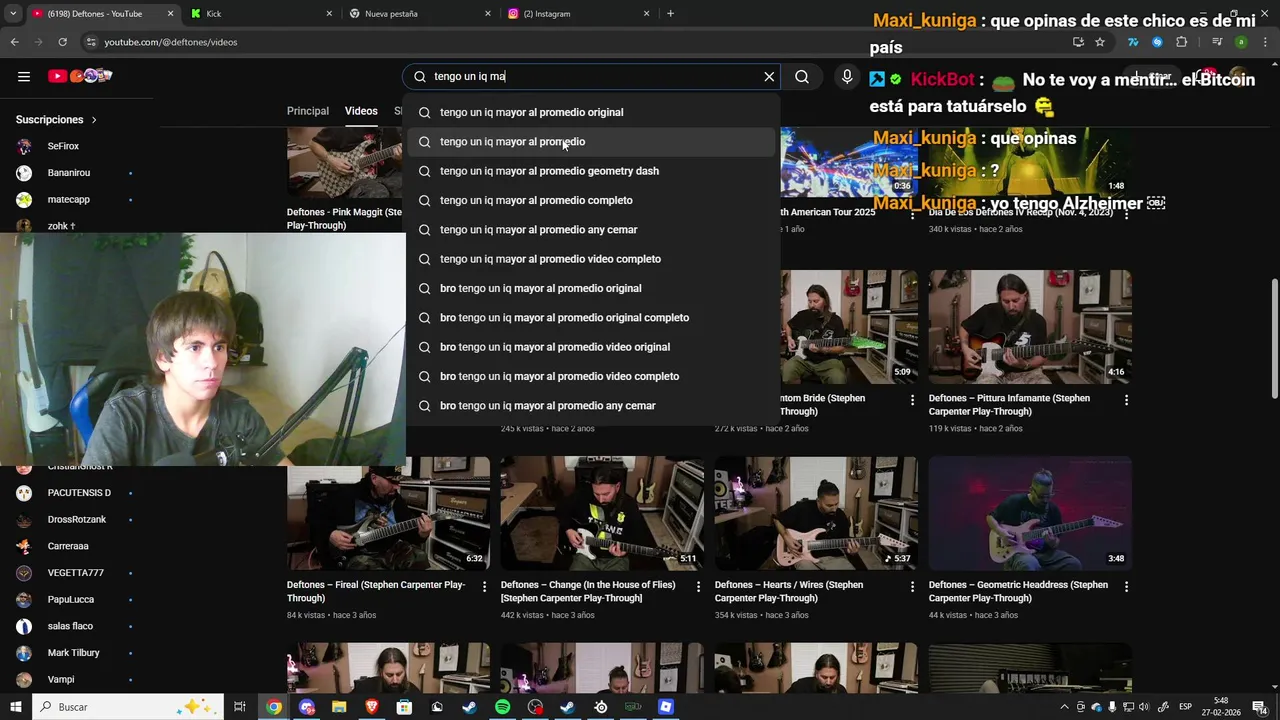The width and height of the screenshot is (1280, 720).
Task: Pick suggestion 'bro tengo un iq mayor al promedio original completo'
Action: point(592,318)
